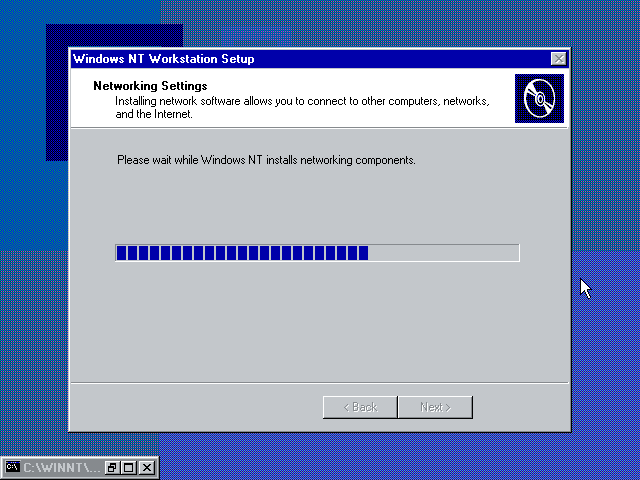The width and height of the screenshot is (640, 480).
Task: Close the Windows NT Workstation Setup dialog
Action: (x=558, y=59)
